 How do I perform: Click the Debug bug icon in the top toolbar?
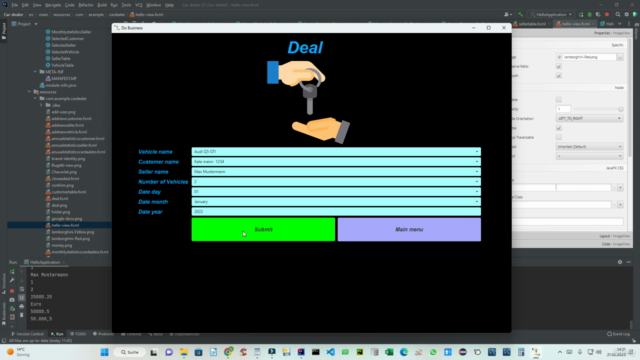click(x=589, y=14)
